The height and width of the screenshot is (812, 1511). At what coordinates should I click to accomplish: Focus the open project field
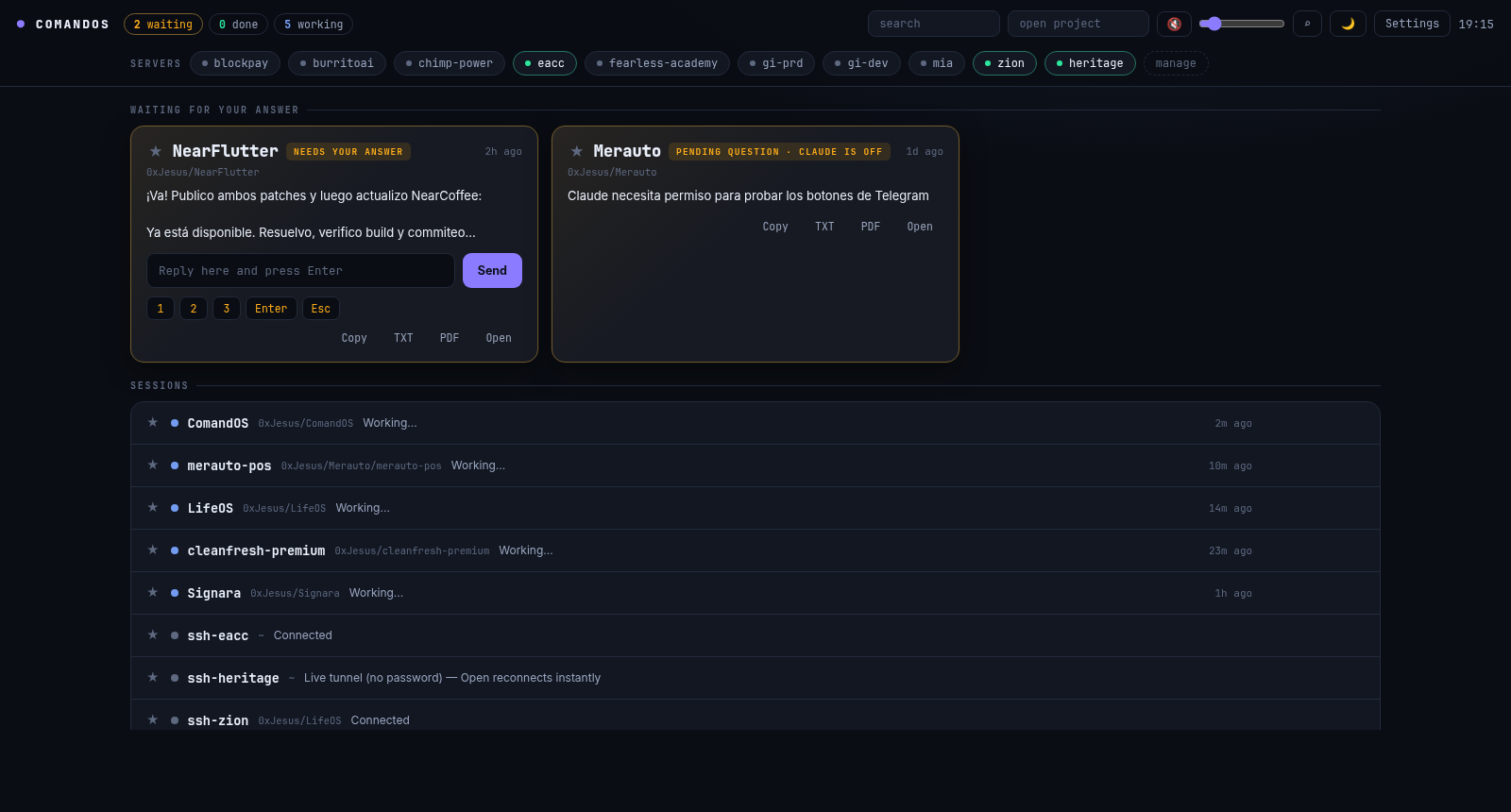point(1078,24)
